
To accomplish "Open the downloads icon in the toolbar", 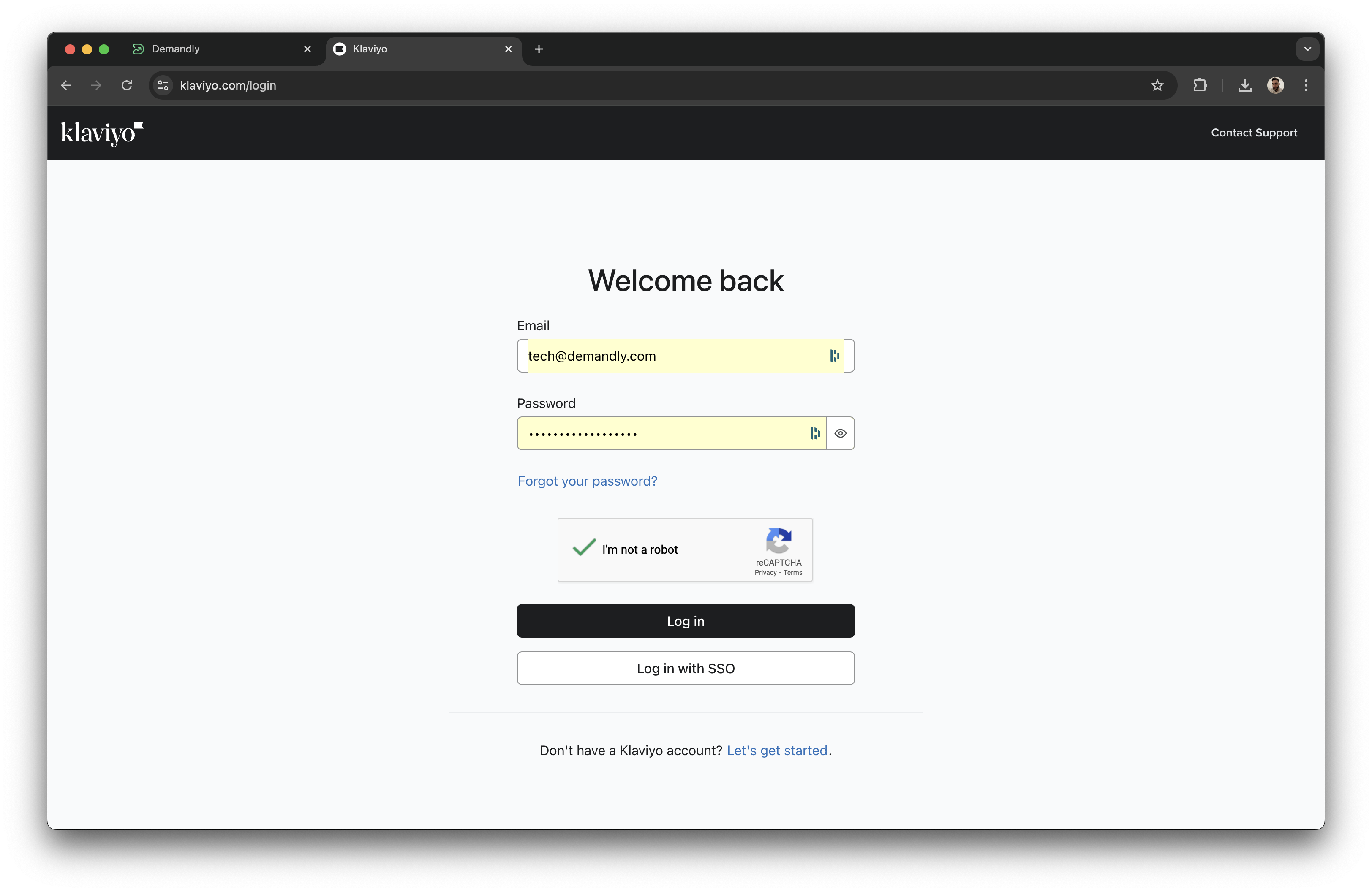I will pos(1245,85).
